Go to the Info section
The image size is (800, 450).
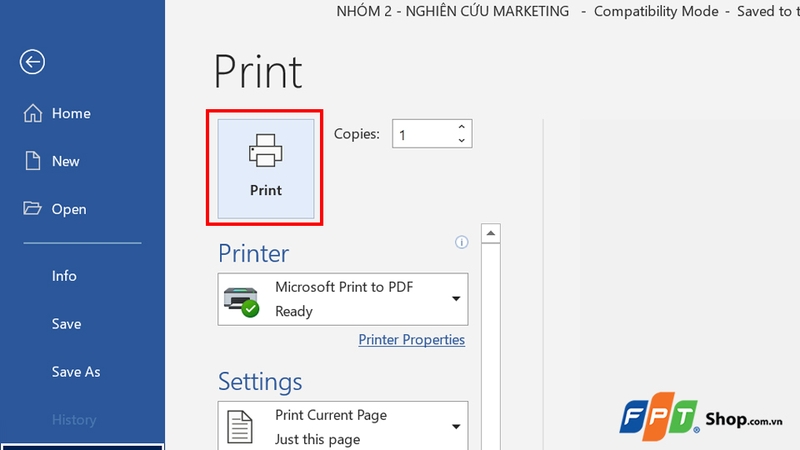[x=64, y=276]
